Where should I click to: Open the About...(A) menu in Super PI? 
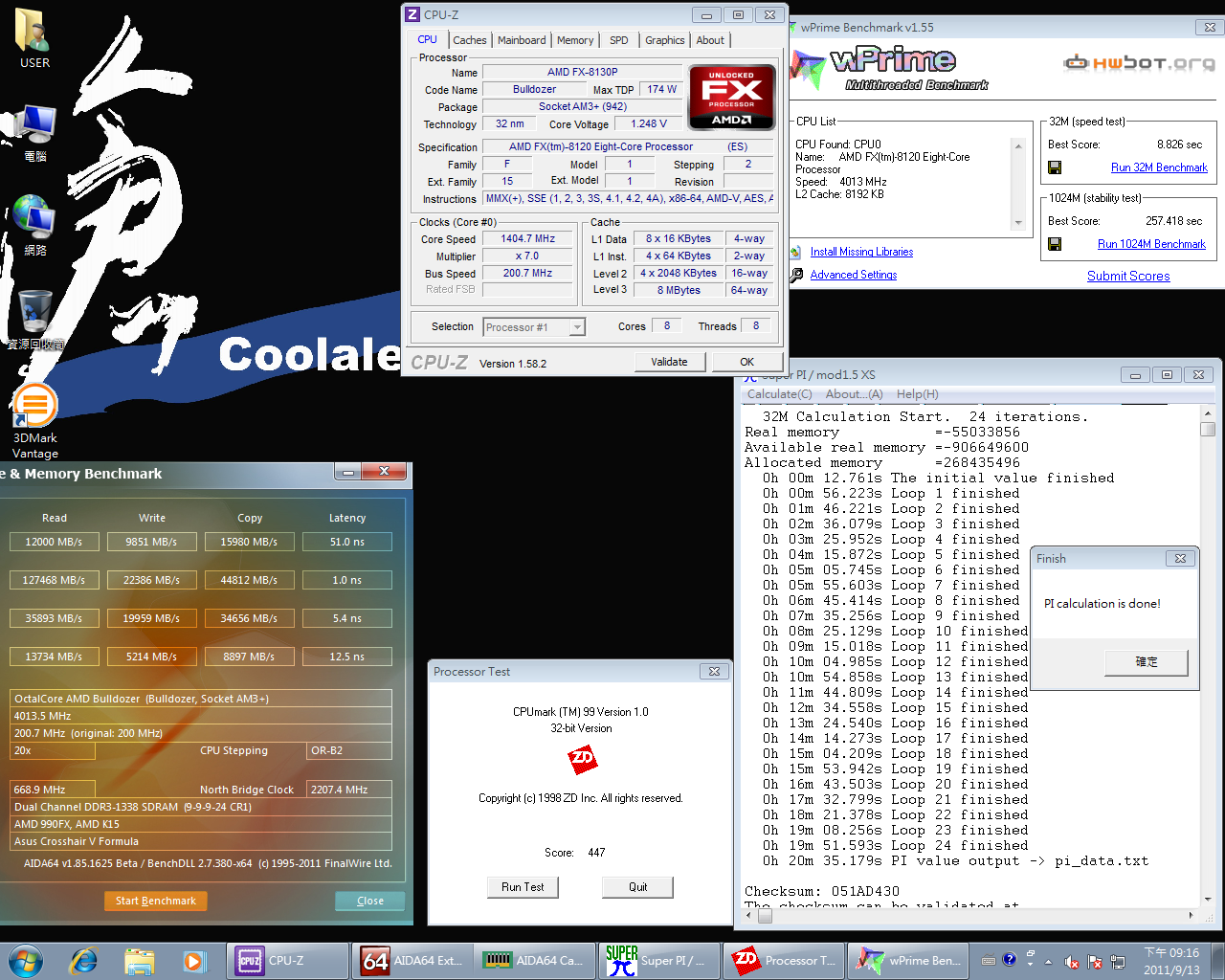[x=854, y=394]
